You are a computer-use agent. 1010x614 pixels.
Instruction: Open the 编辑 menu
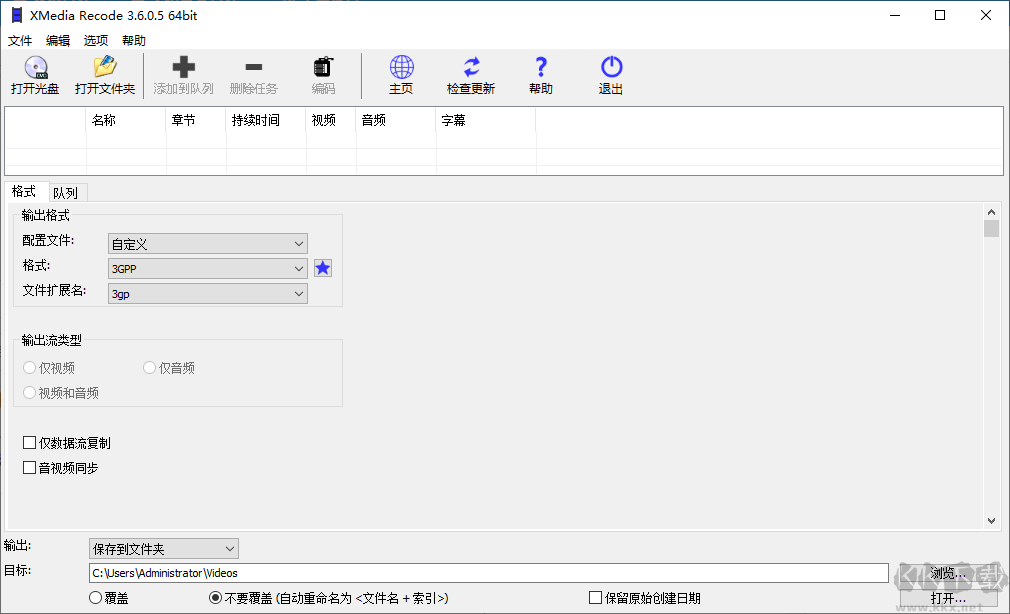[x=58, y=41]
